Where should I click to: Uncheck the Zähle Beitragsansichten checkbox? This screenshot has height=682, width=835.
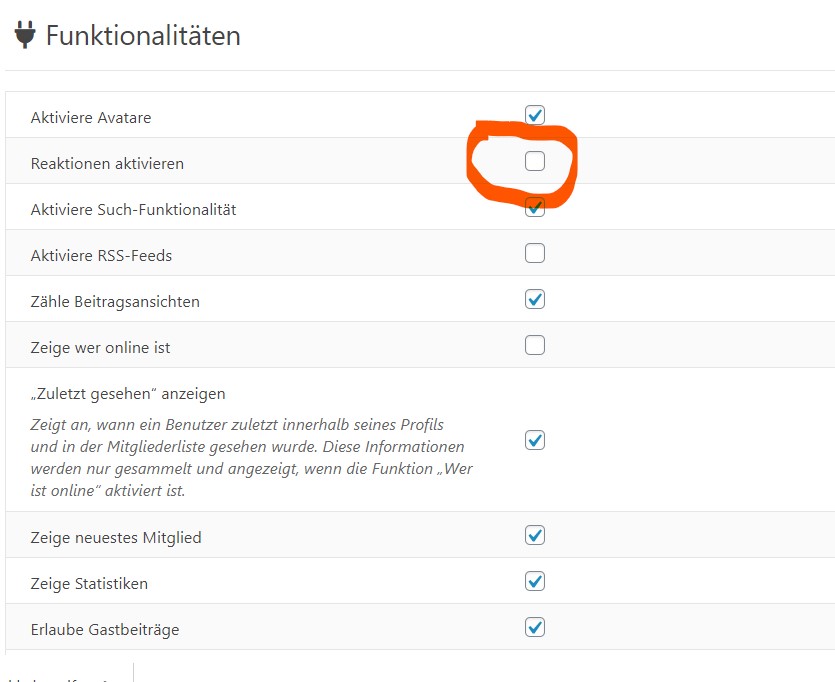click(535, 299)
